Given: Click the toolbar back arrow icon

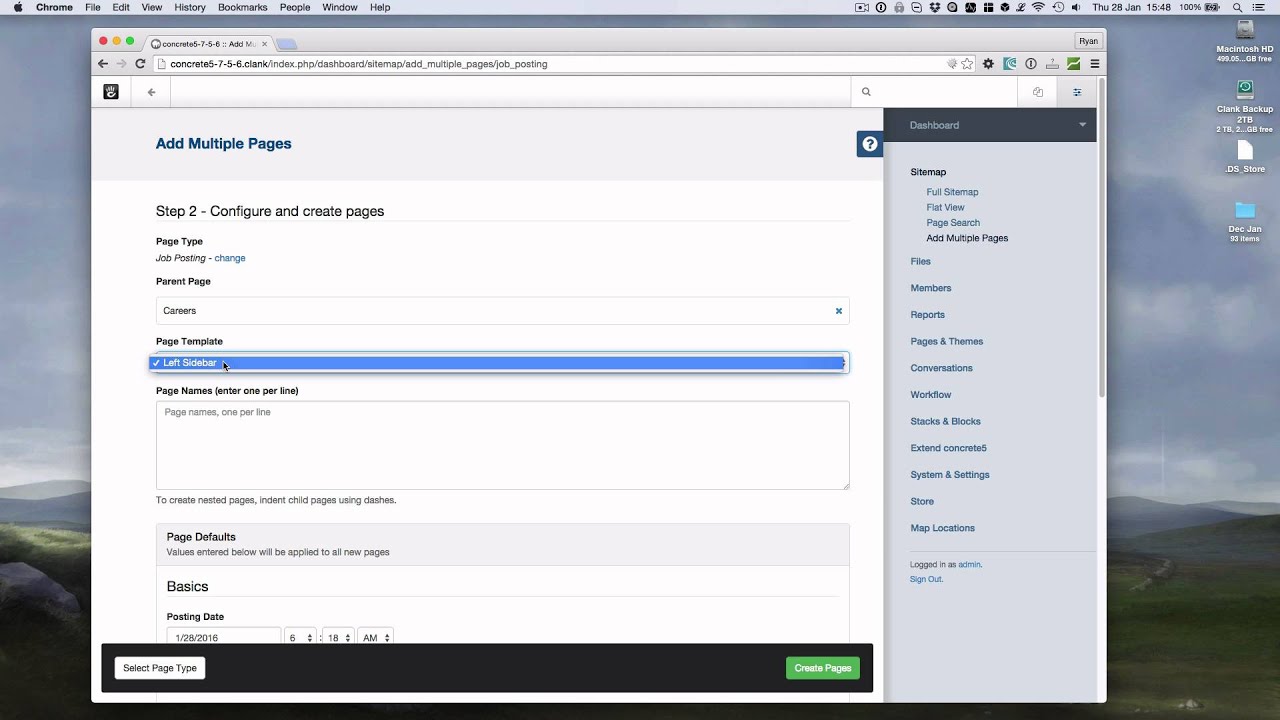Looking at the screenshot, I should 151,92.
